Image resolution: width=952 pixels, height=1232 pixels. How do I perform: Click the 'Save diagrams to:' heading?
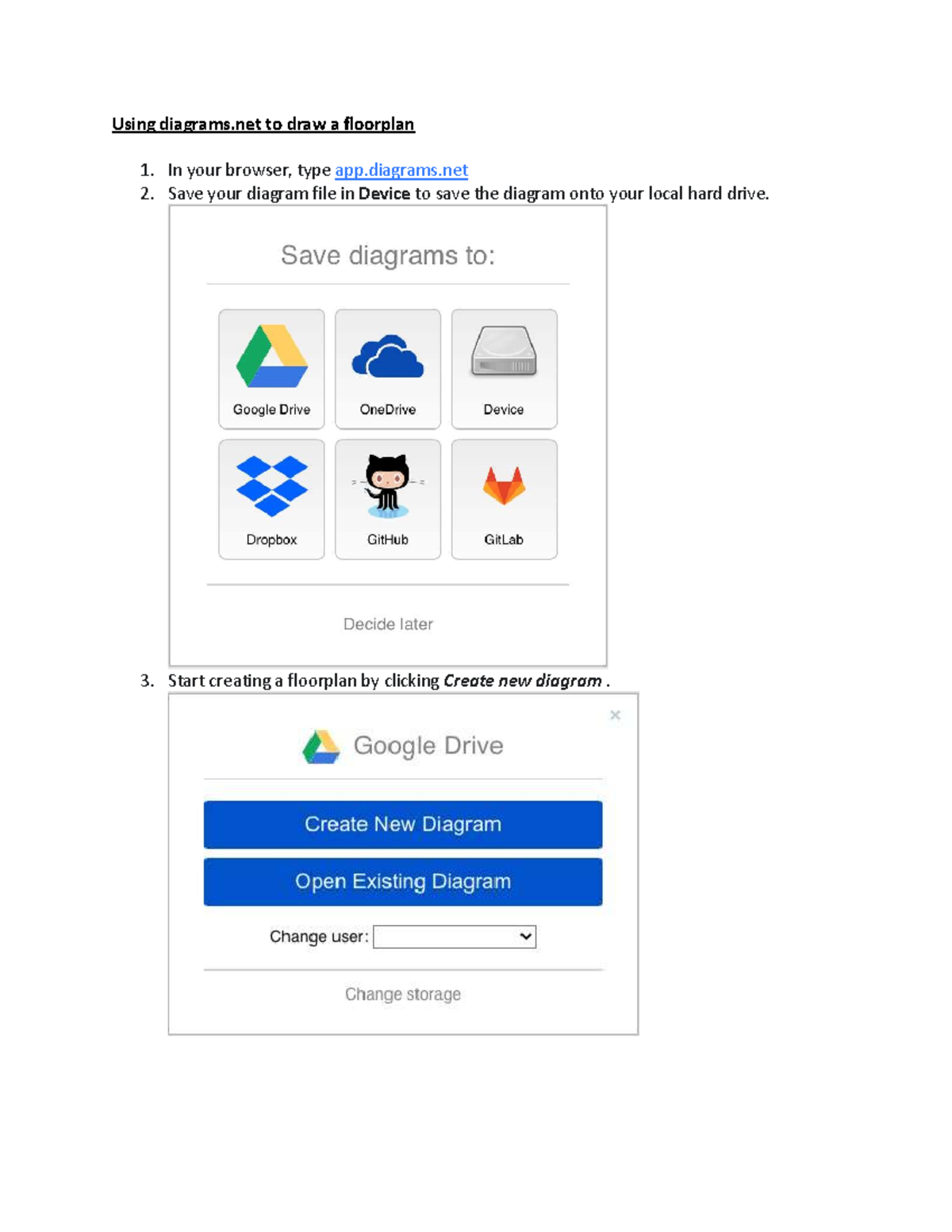pyautogui.click(x=388, y=255)
